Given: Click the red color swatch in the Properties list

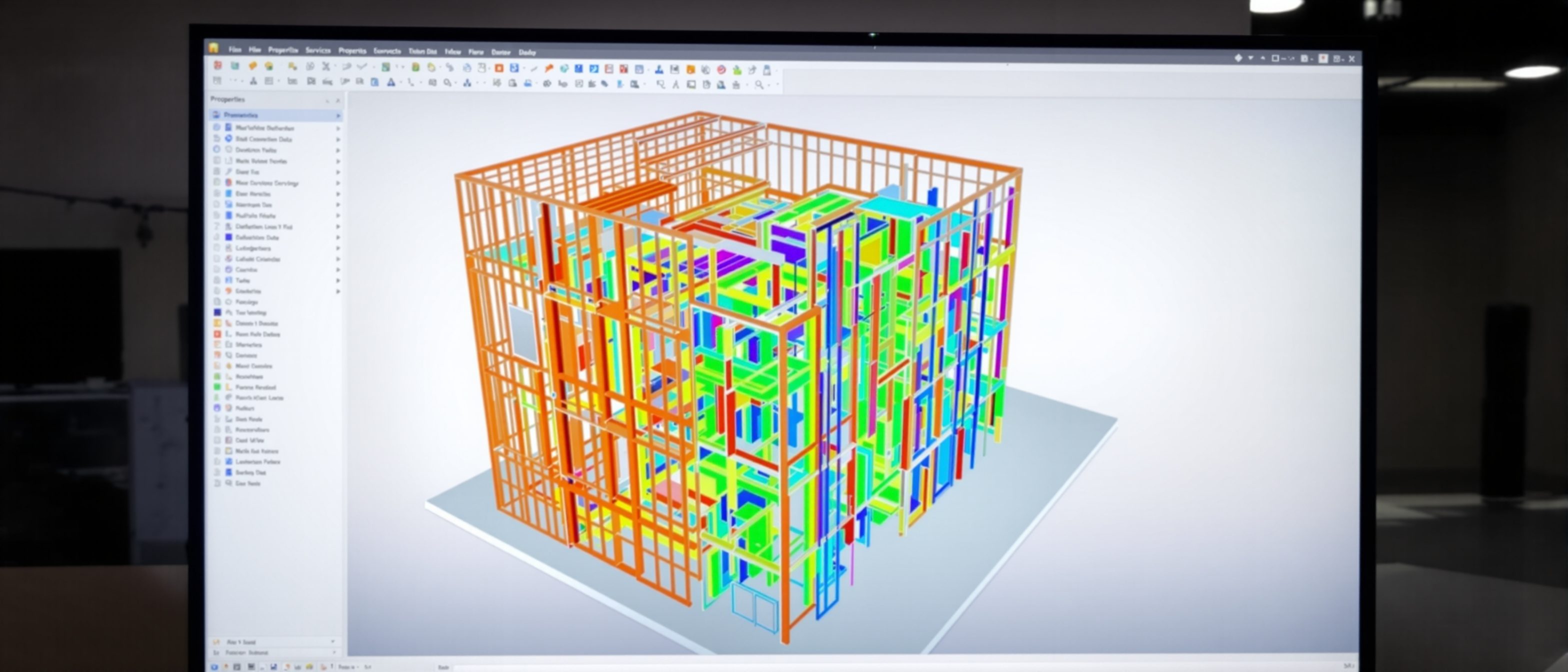Looking at the screenshot, I should [217, 333].
